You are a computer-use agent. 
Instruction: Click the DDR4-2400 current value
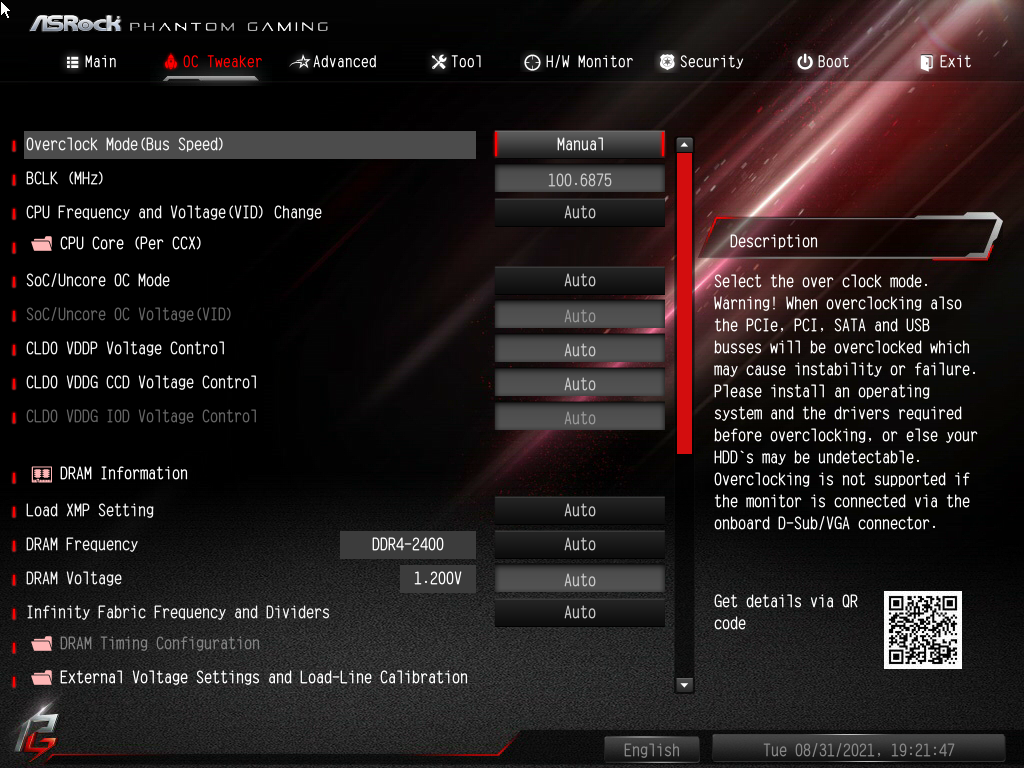408,545
